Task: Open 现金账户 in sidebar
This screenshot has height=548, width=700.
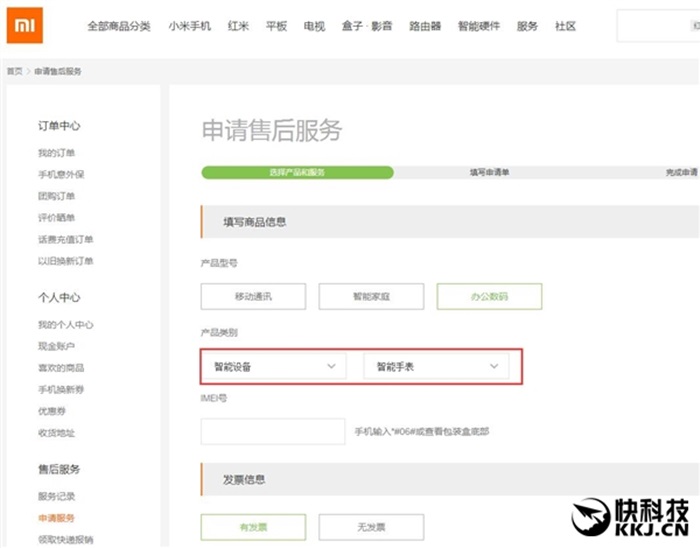Action: pos(56,346)
